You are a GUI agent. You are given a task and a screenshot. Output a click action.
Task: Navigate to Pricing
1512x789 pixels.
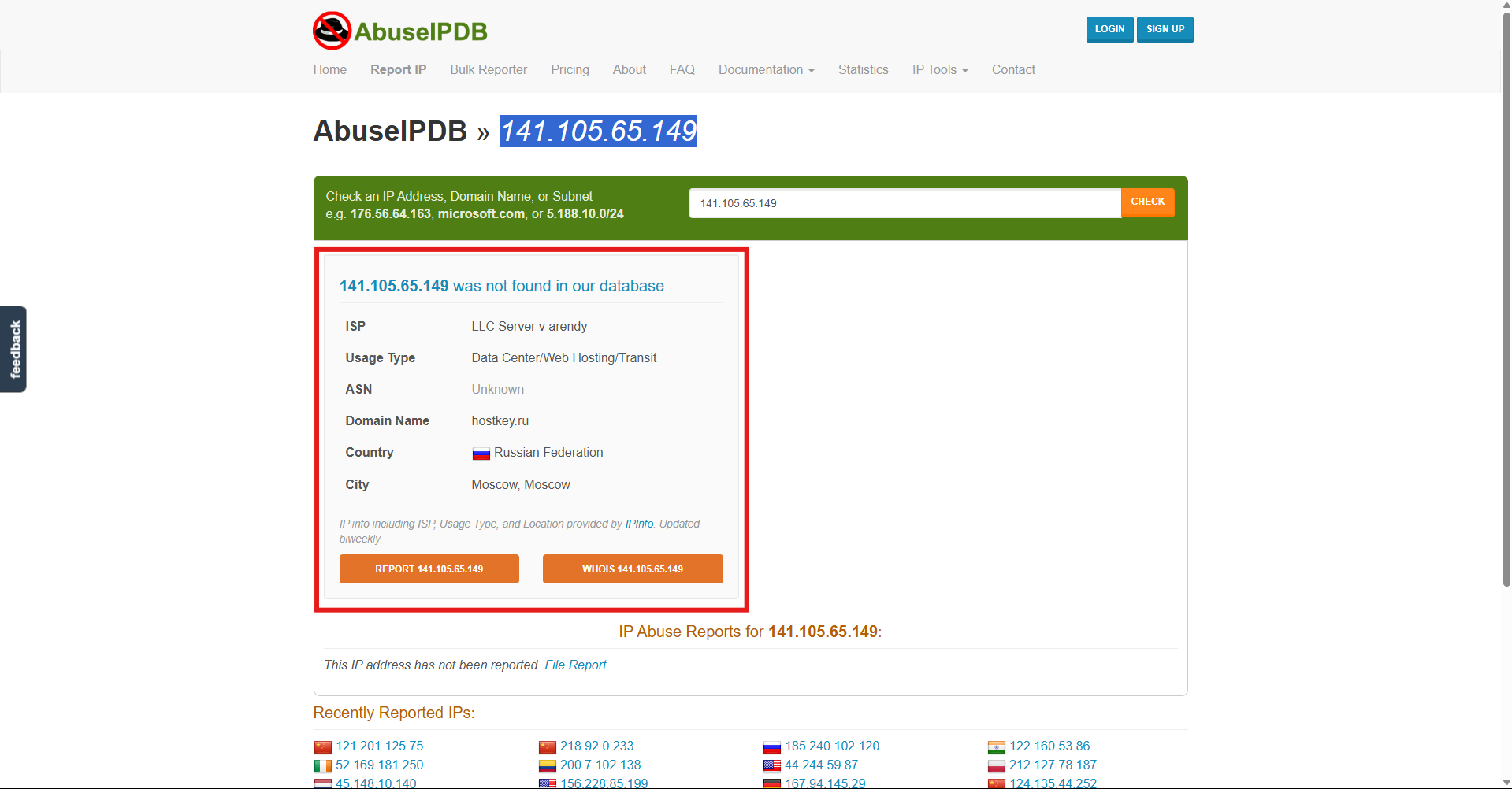pos(570,69)
